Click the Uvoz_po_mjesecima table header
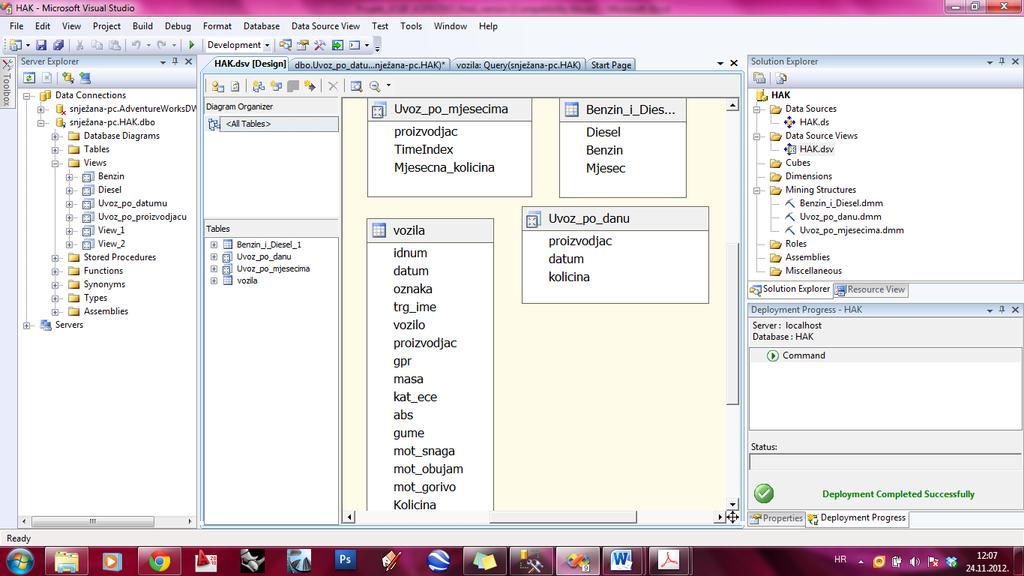This screenshot has height=576, width=1024. tap(449, 110)
